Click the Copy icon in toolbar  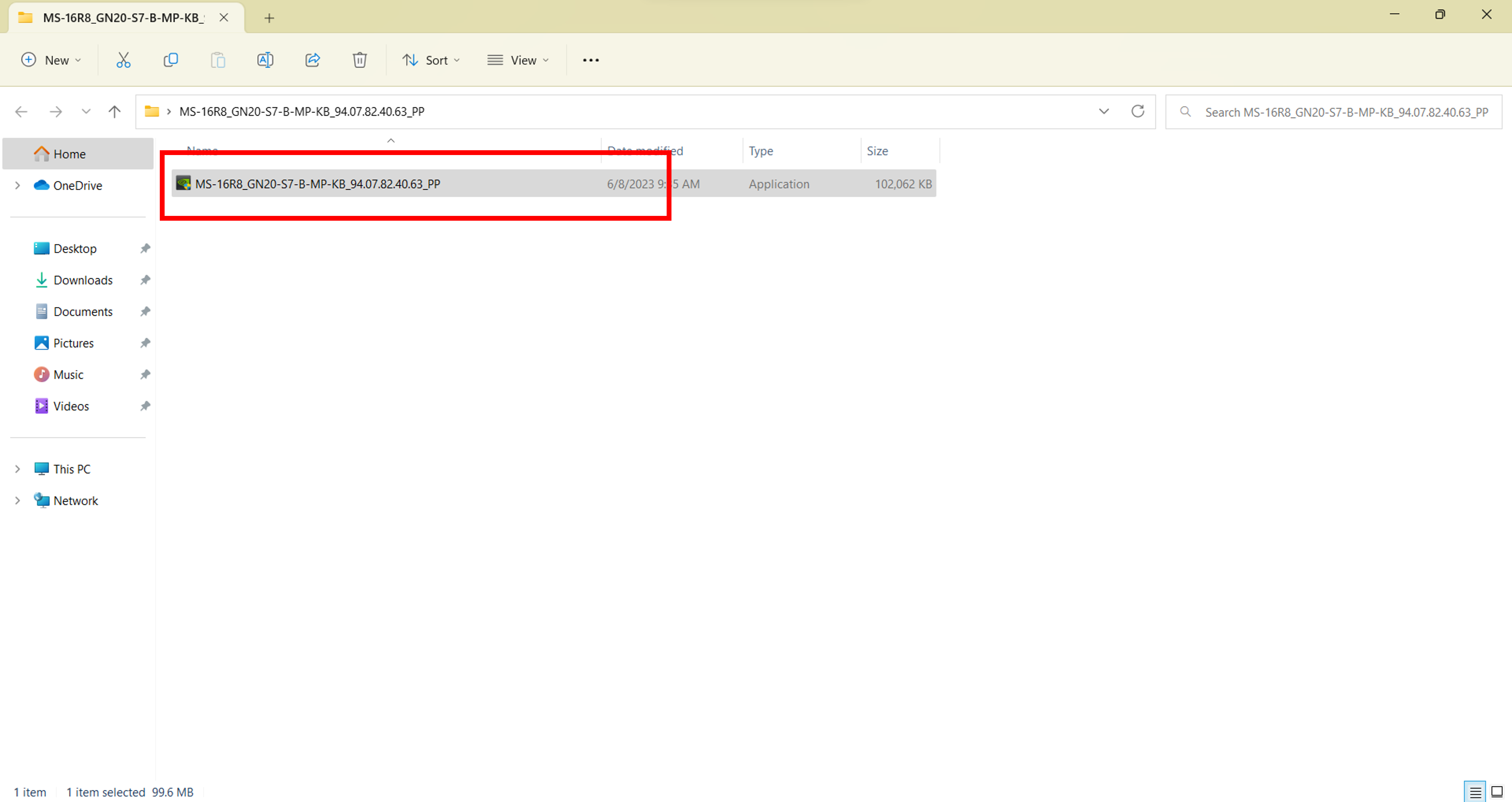tap(171, 60)
